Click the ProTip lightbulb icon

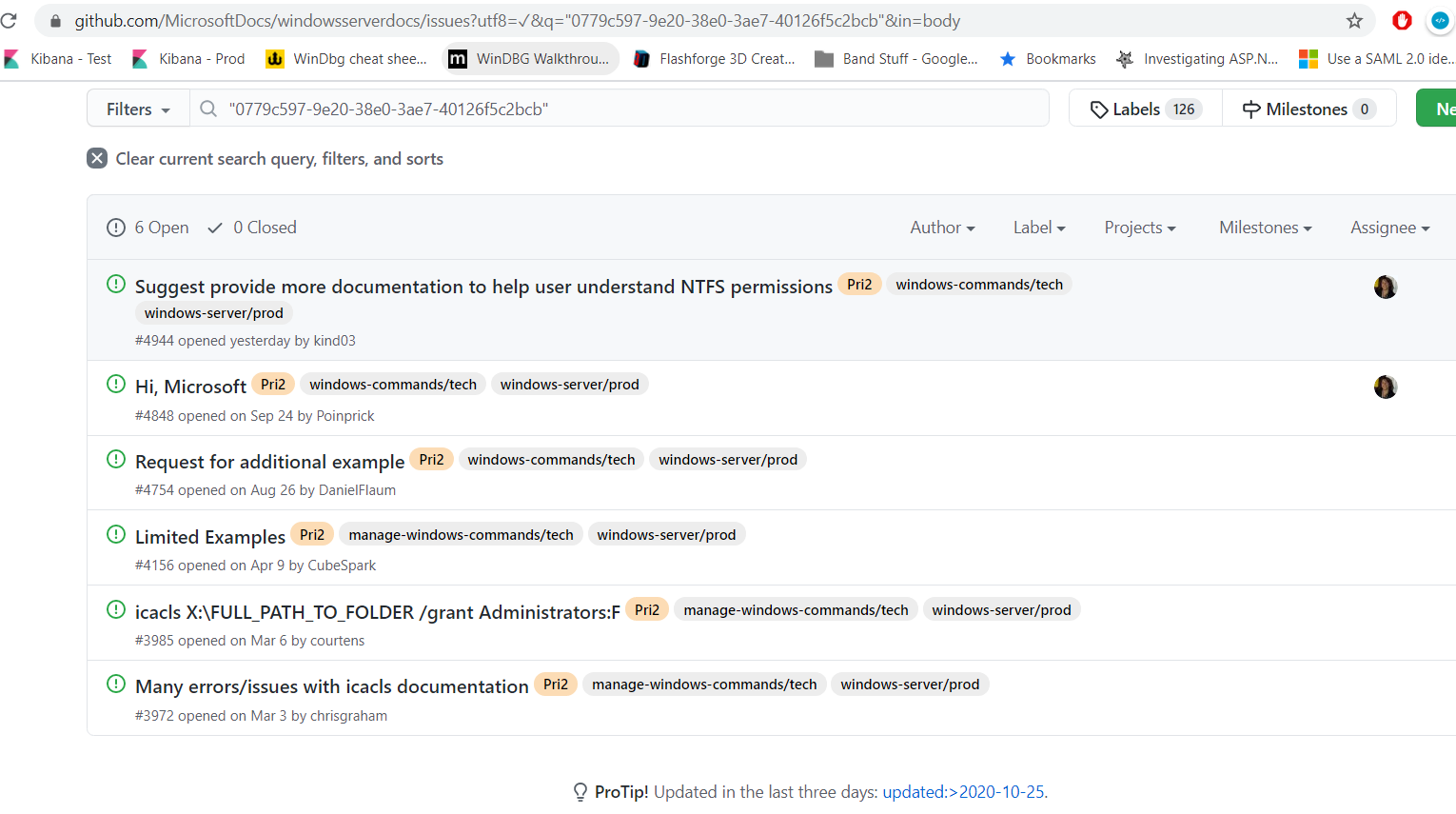pos(580,791)
